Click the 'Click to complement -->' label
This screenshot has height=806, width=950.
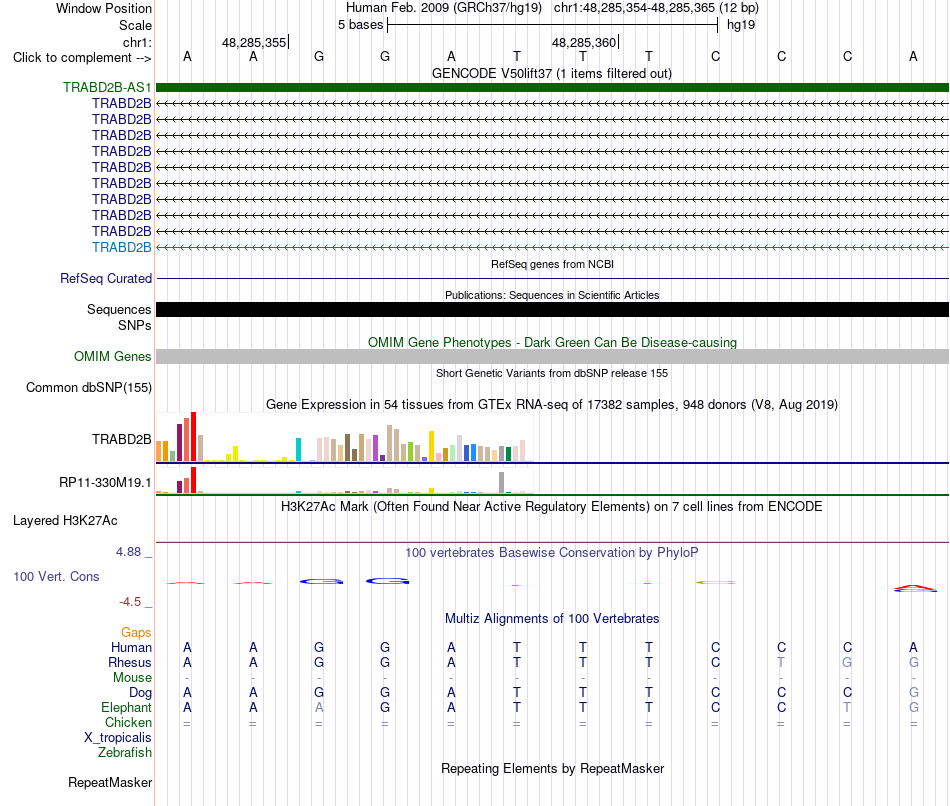[x=82, y=58]
